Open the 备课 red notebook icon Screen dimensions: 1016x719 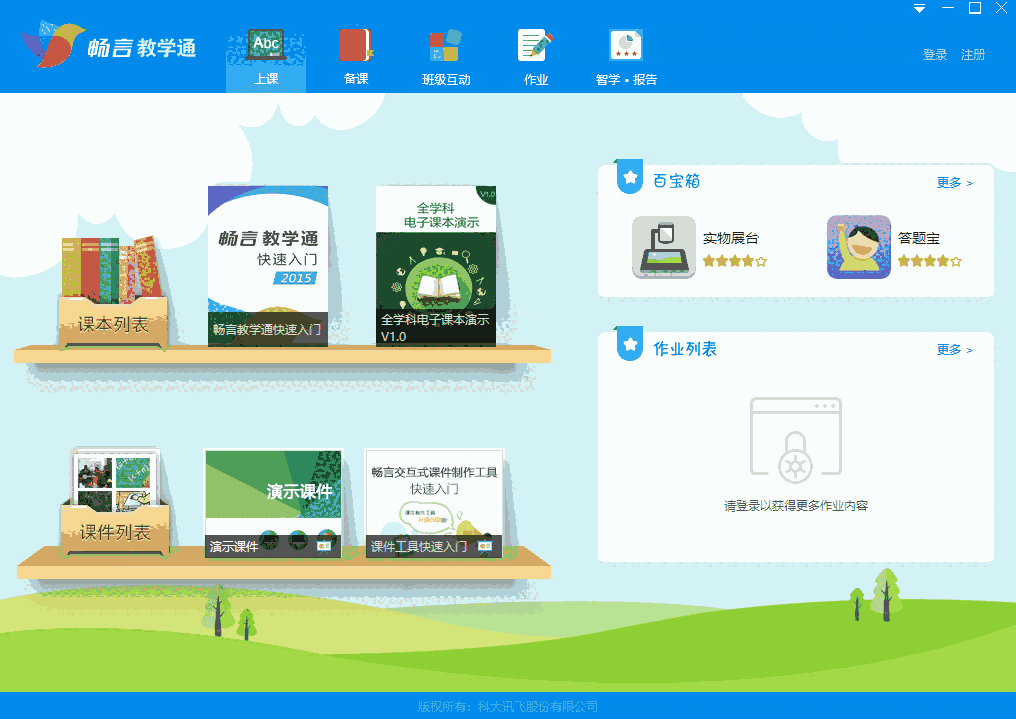356,45
